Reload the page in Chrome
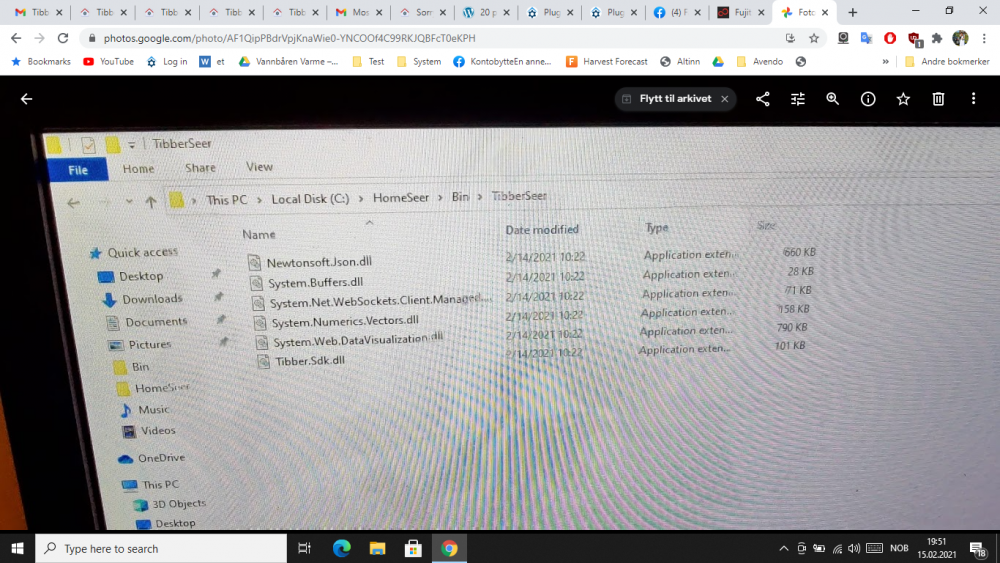This screenshot has height=563, width=1000. (x=63, y=38)
